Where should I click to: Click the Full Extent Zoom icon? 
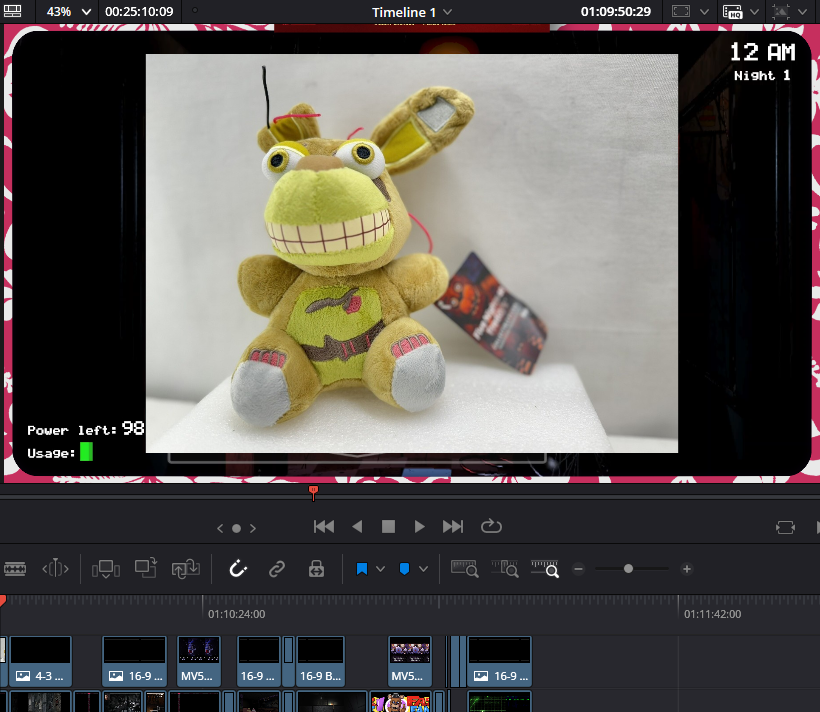pyautogui.click(x=464, y=569)
